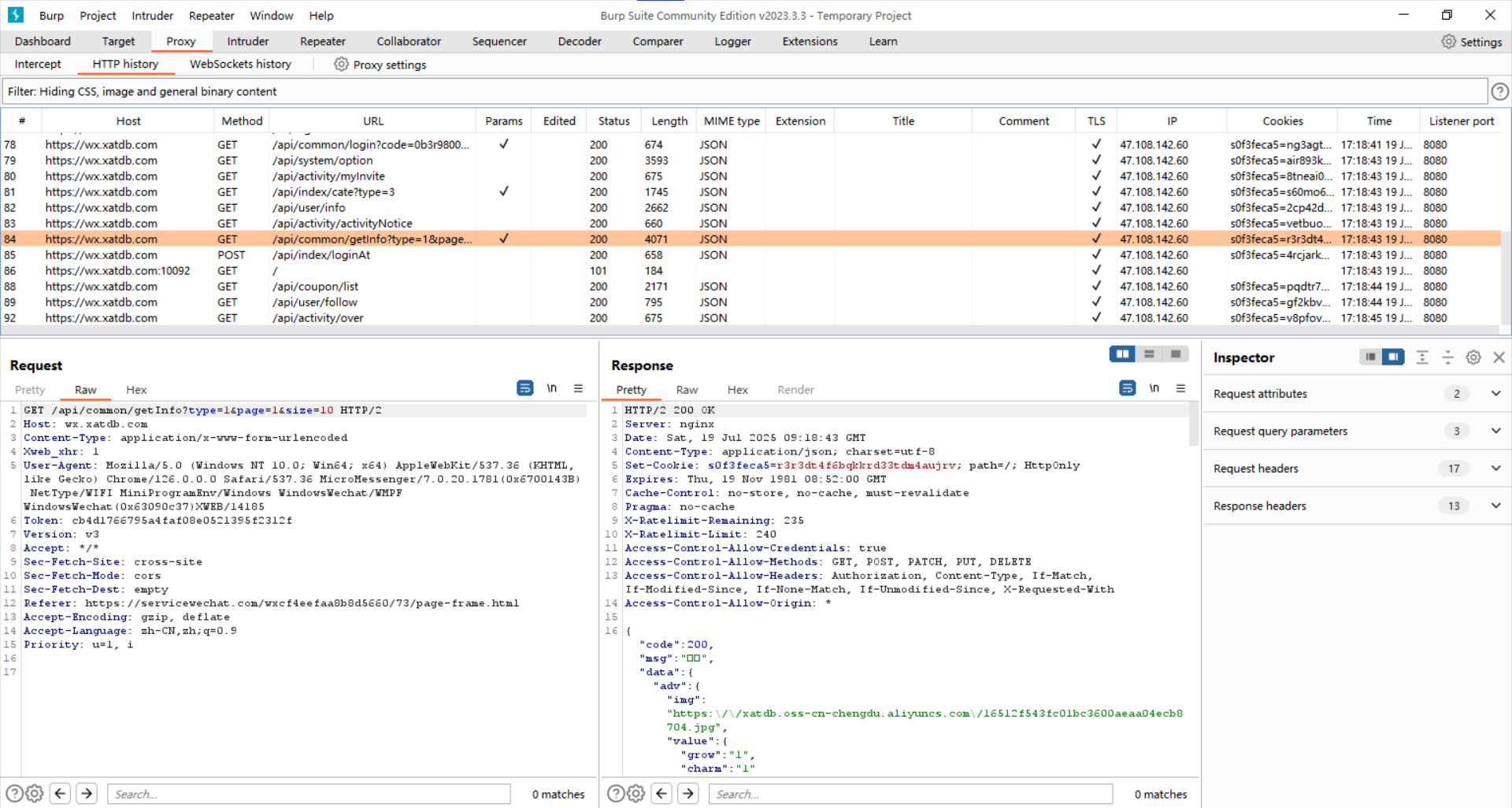The image size is (1512, 808).
Task: Sort history by MIME type column
Action: [x=732, y=121]
